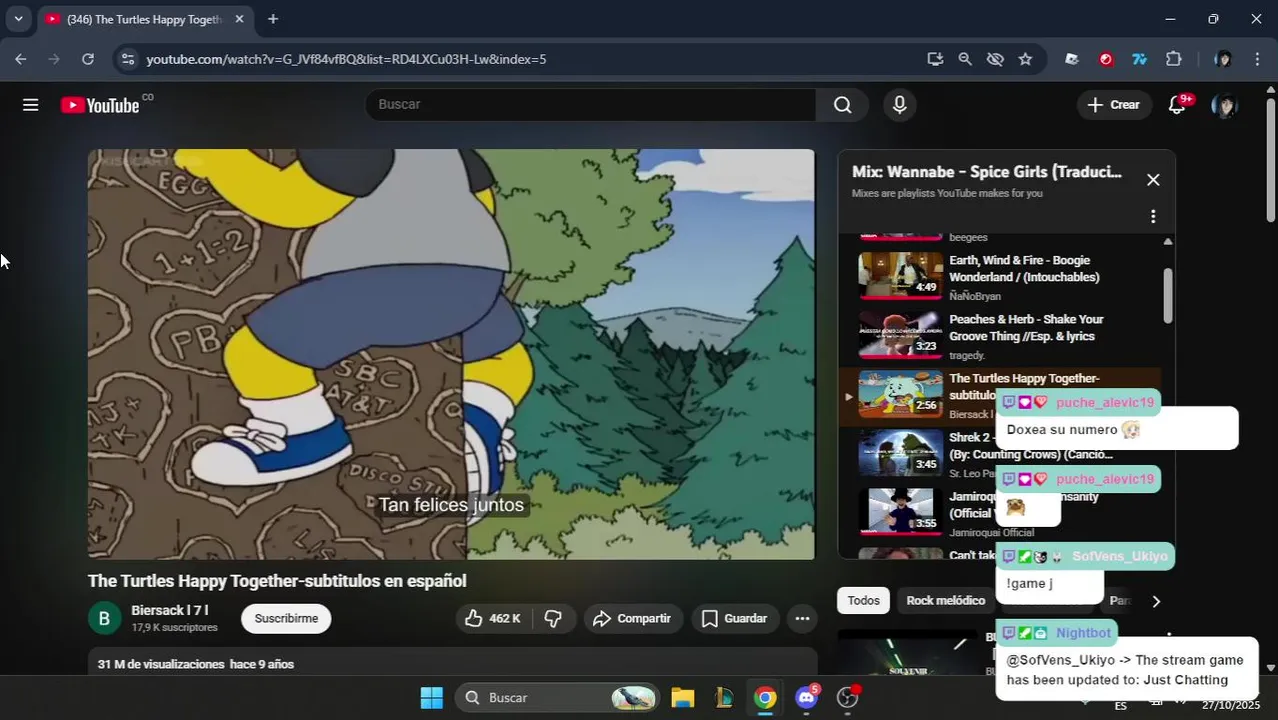Click the page scroll-down arrow
1278x720 pixels.
[x=1271, y=667]
